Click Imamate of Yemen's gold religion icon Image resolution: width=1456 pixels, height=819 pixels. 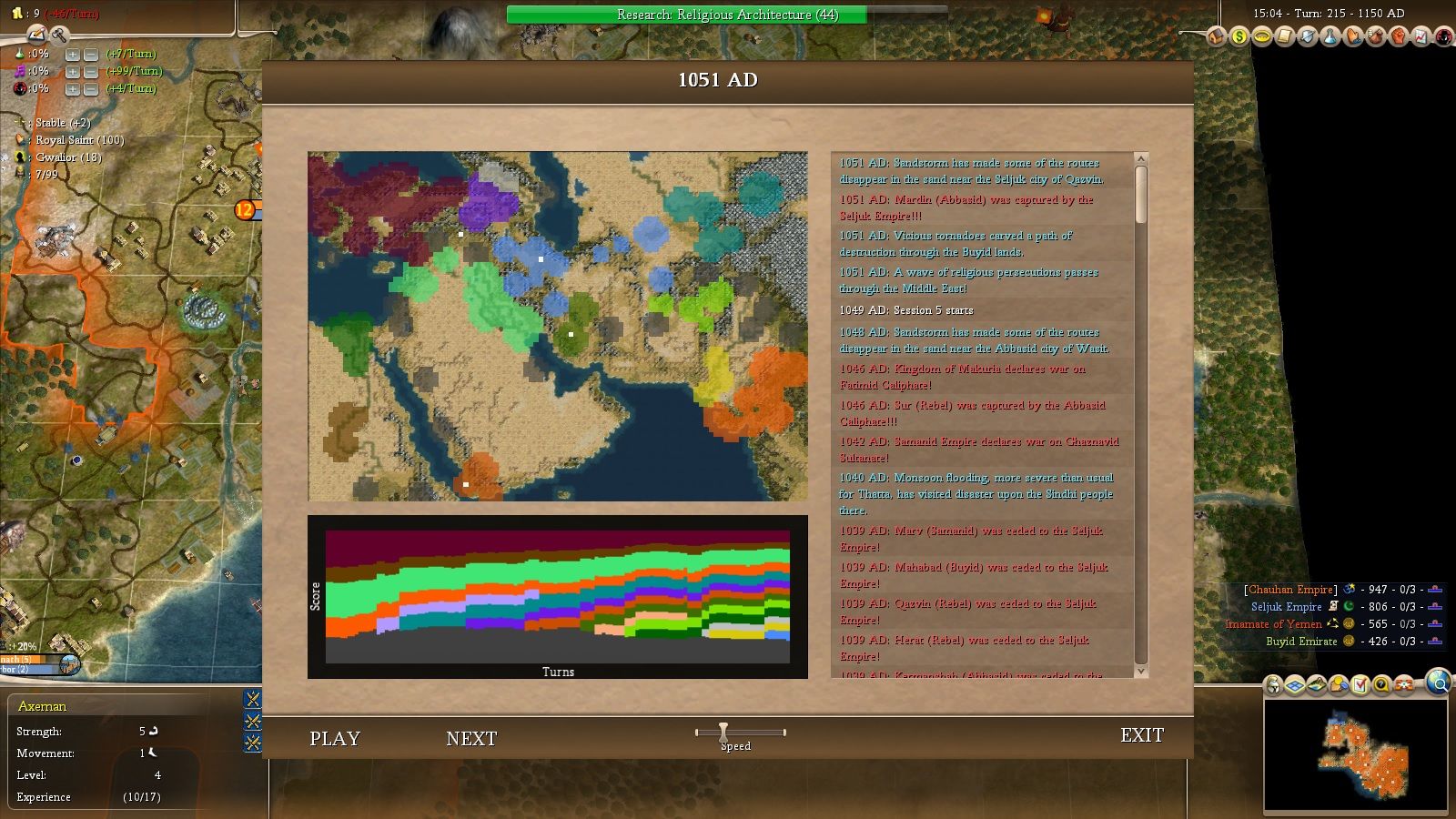click(1349, 623)
